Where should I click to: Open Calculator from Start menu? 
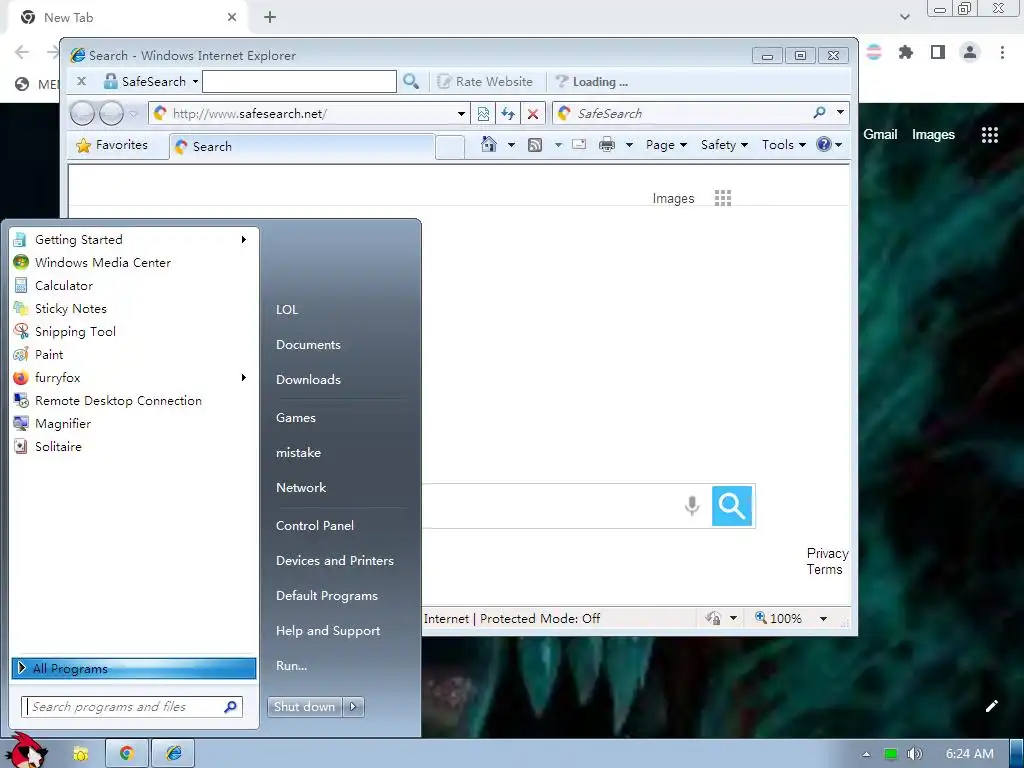[x=133, y=285]
